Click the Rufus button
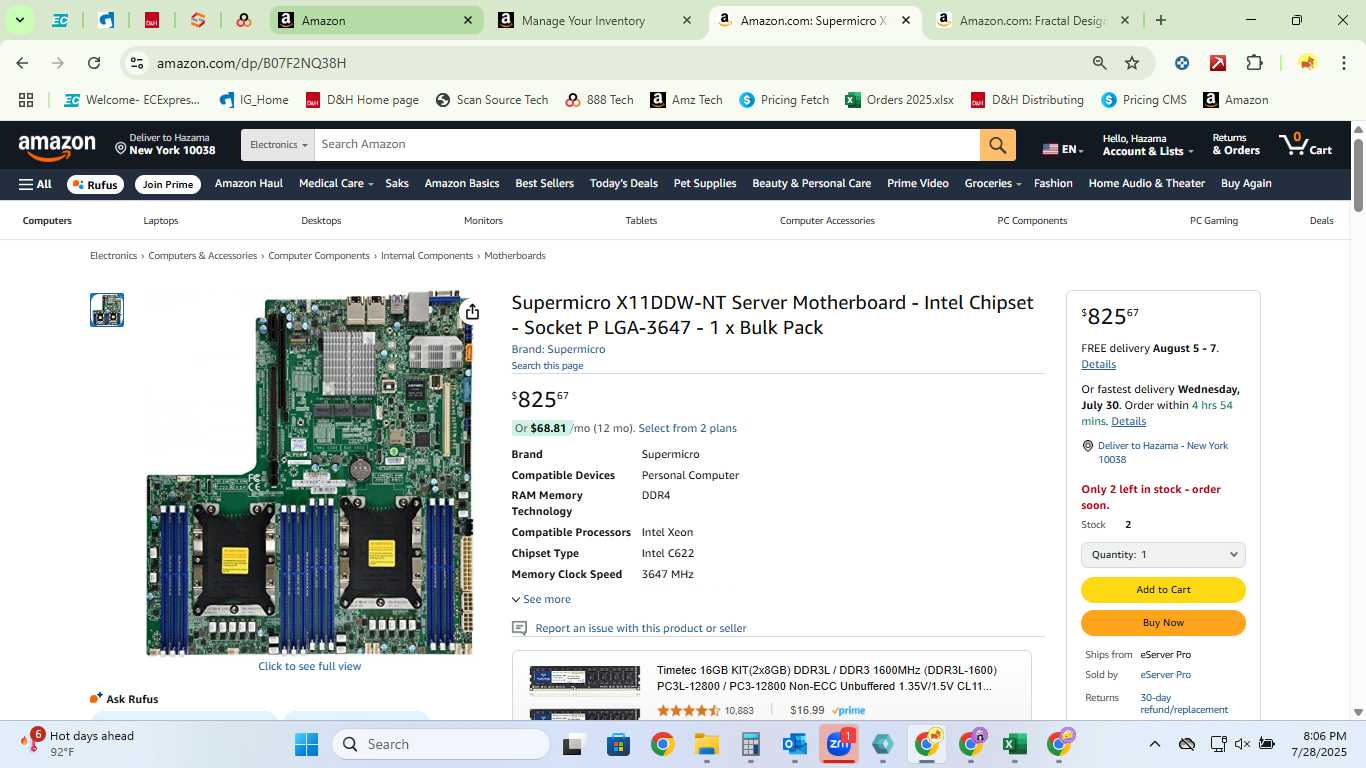Image resolution: width=1366 pixels, height=768 pixels. (95, 184)
